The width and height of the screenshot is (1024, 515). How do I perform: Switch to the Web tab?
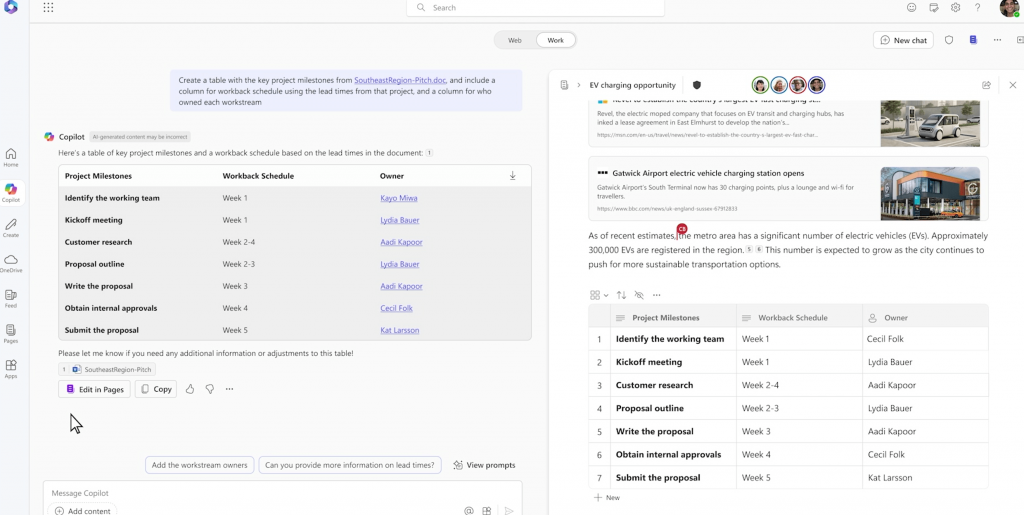(x=515, y=40)
